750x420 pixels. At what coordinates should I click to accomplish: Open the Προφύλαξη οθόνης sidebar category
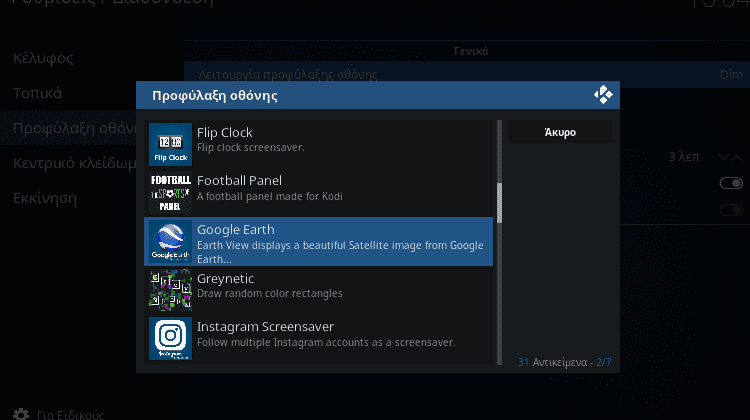pyautogui.click(x=68, y=128)
